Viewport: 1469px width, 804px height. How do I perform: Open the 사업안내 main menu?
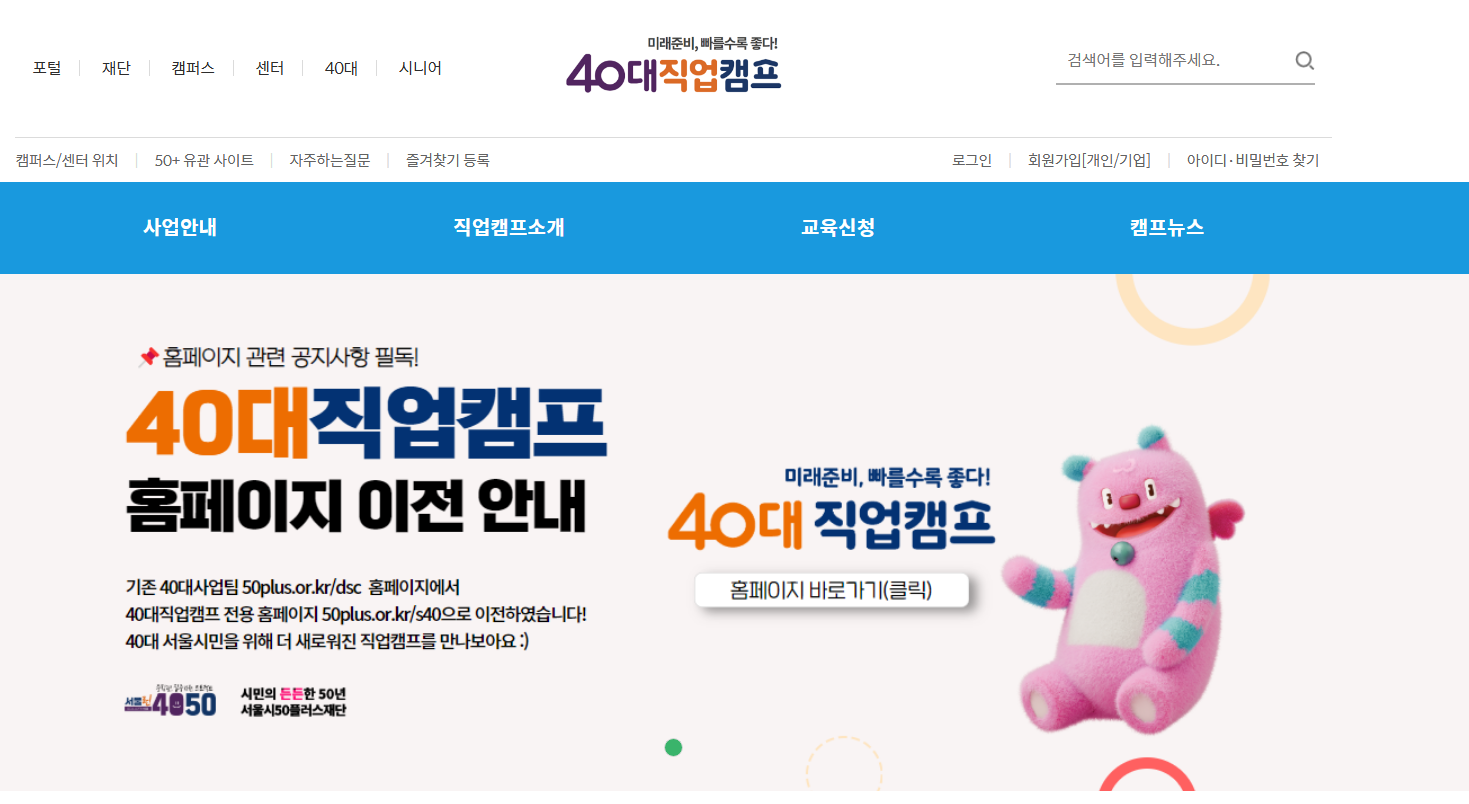point(180,227)
